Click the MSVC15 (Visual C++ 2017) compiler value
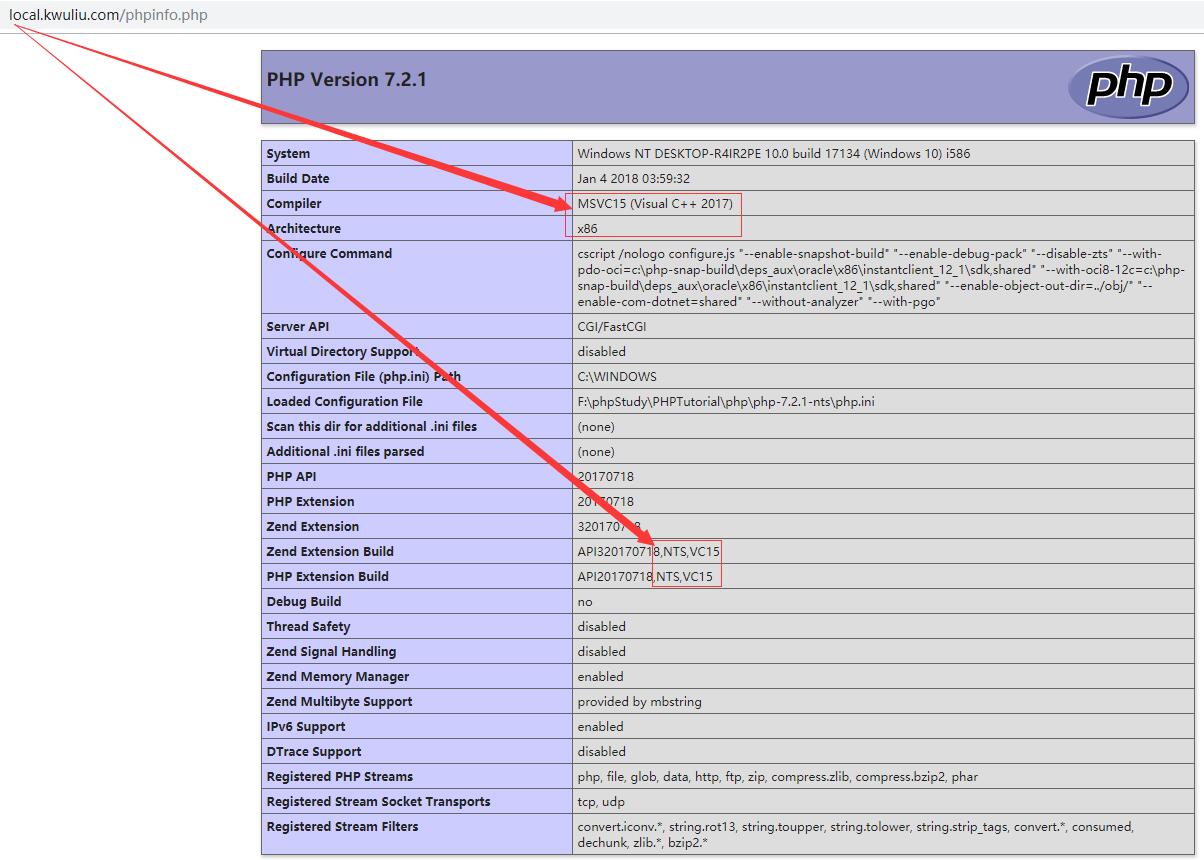This screenshot has height=860, width=1204. tap(655, 204)
